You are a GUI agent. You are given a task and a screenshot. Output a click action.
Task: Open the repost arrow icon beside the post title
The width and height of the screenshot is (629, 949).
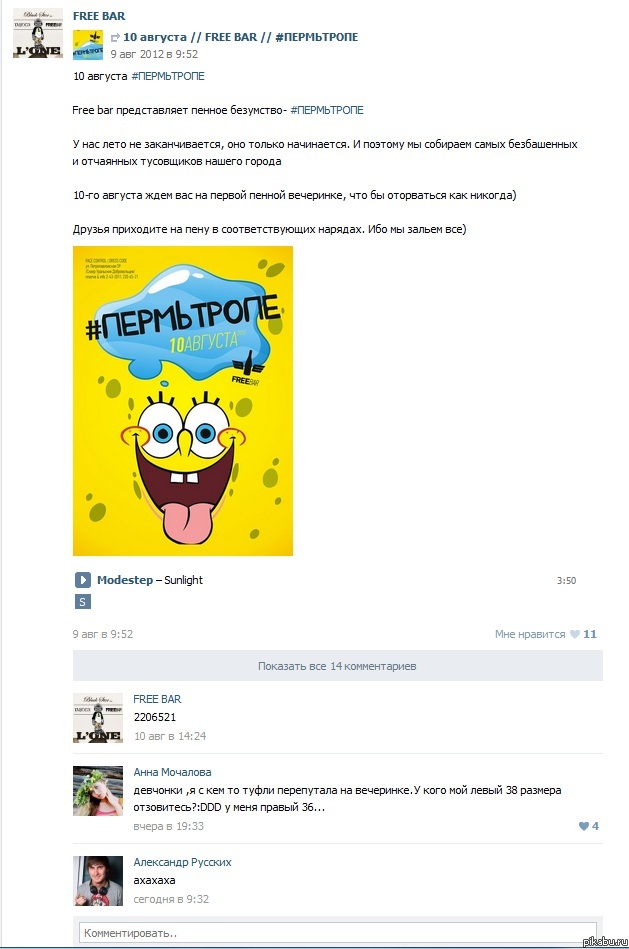(115, 38)
